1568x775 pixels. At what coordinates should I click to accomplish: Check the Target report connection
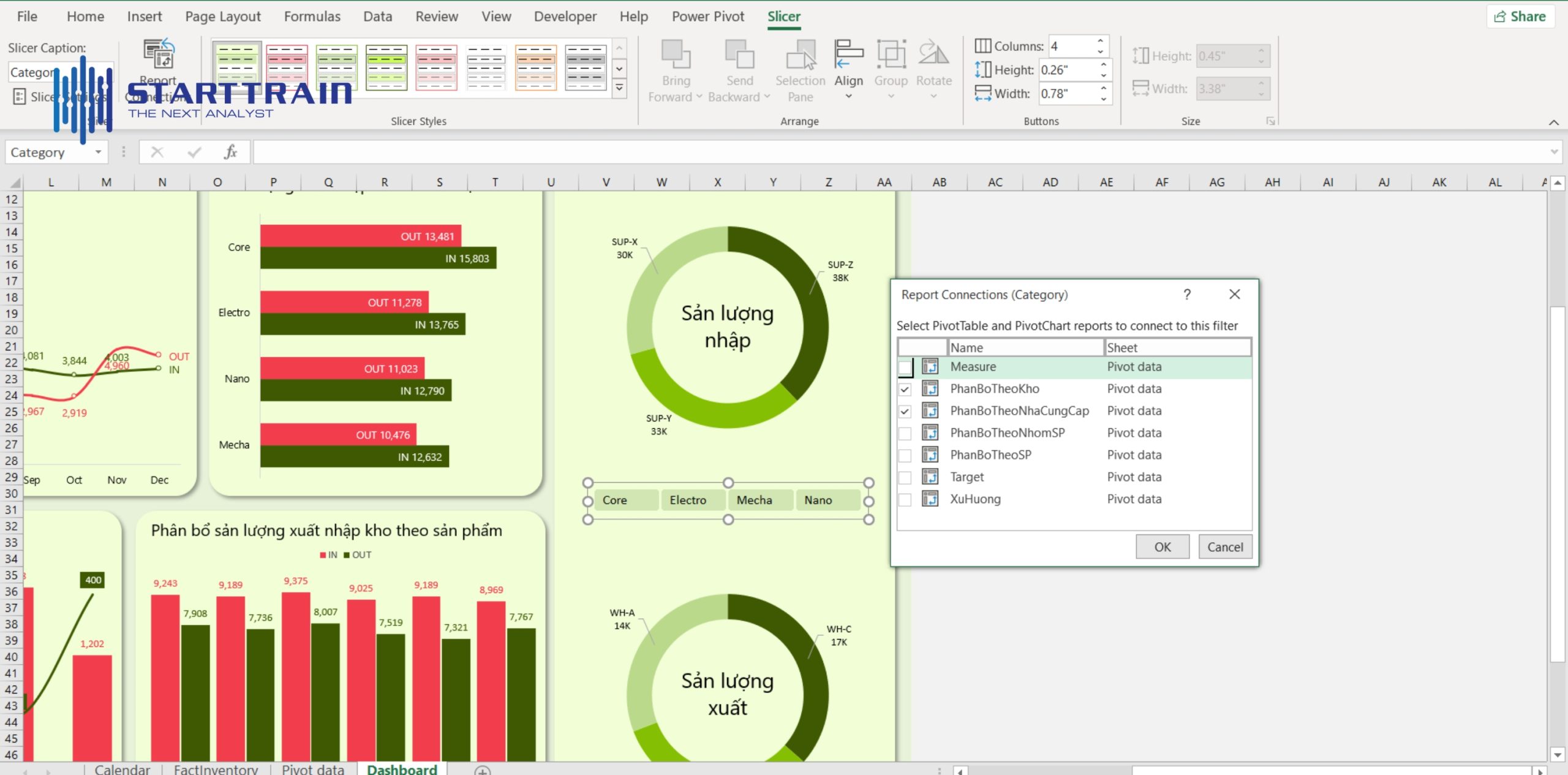pyautogui.click(x=905, y=477)
